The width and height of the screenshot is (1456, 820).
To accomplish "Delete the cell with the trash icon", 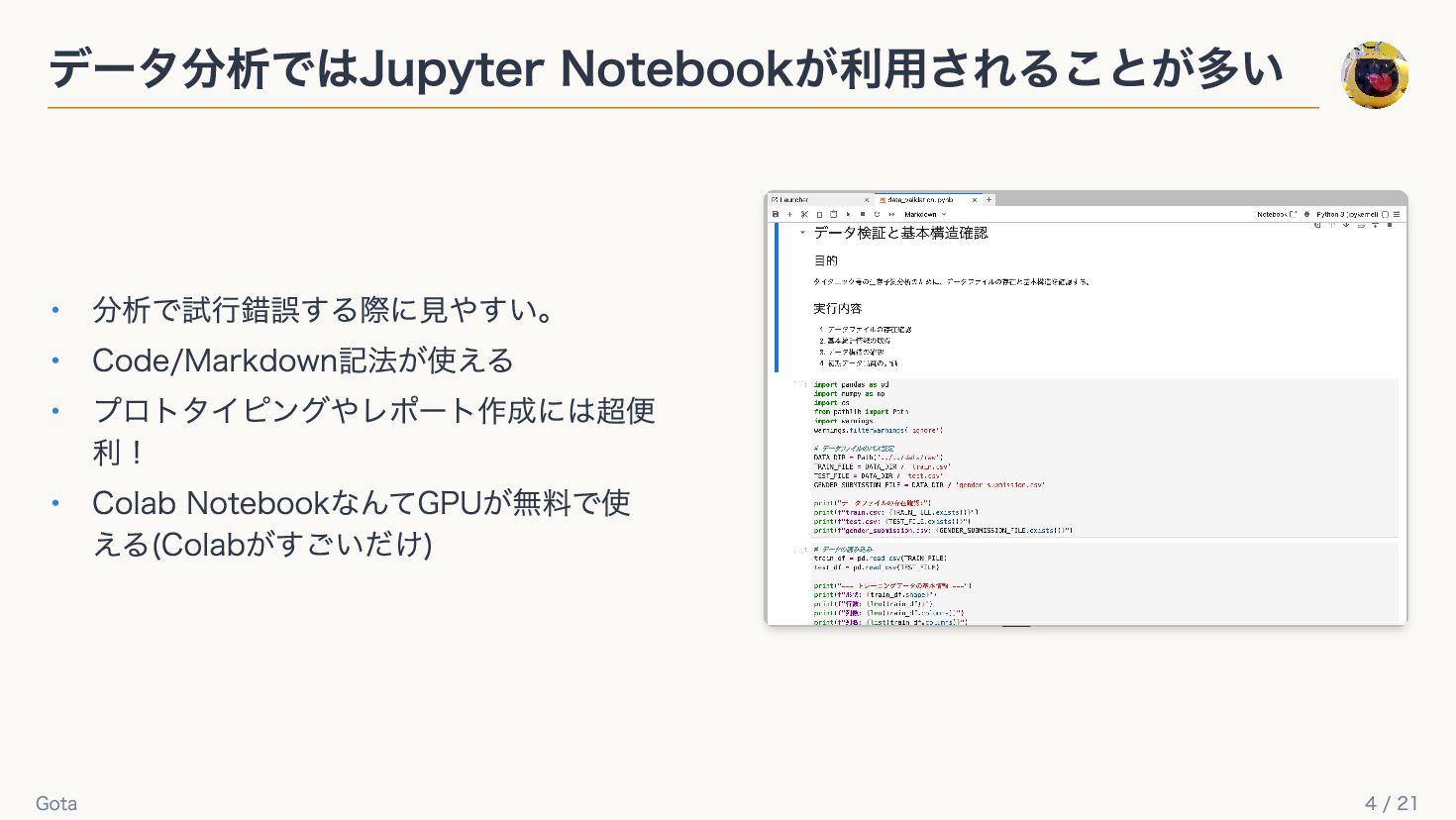I will (x=1390, y=225).
